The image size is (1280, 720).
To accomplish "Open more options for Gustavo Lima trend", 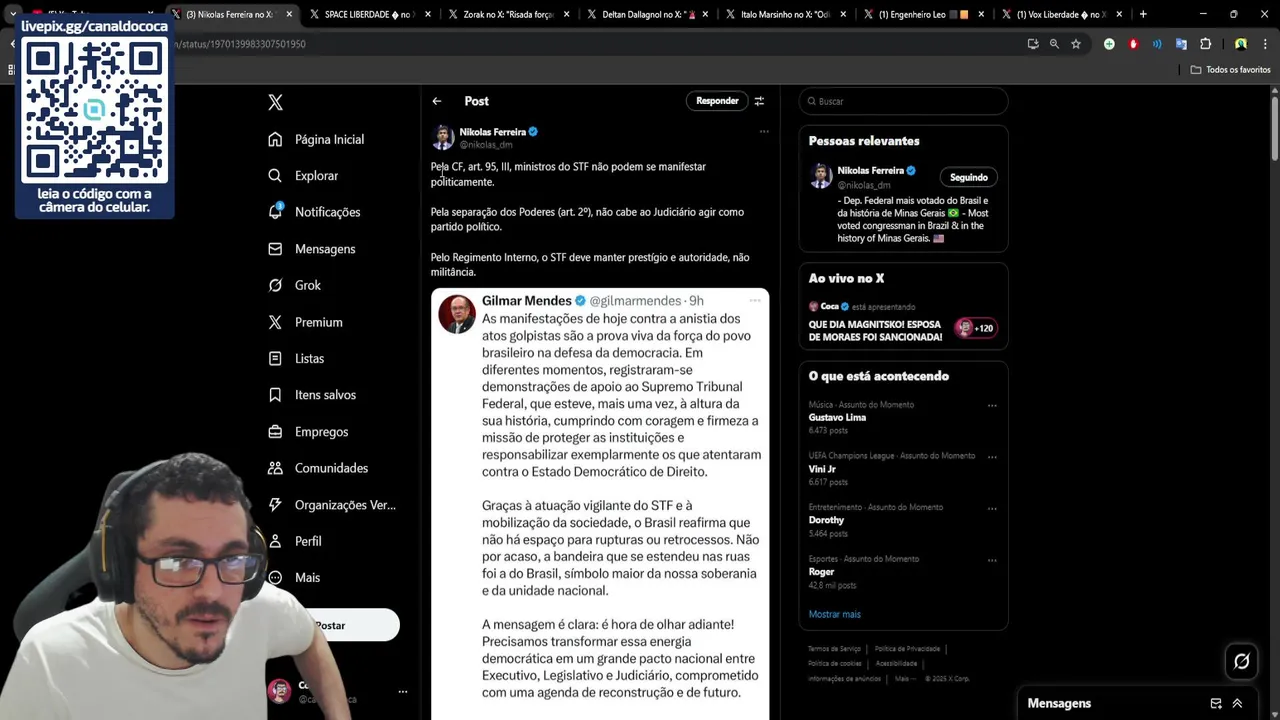I will tap(992, 405).
